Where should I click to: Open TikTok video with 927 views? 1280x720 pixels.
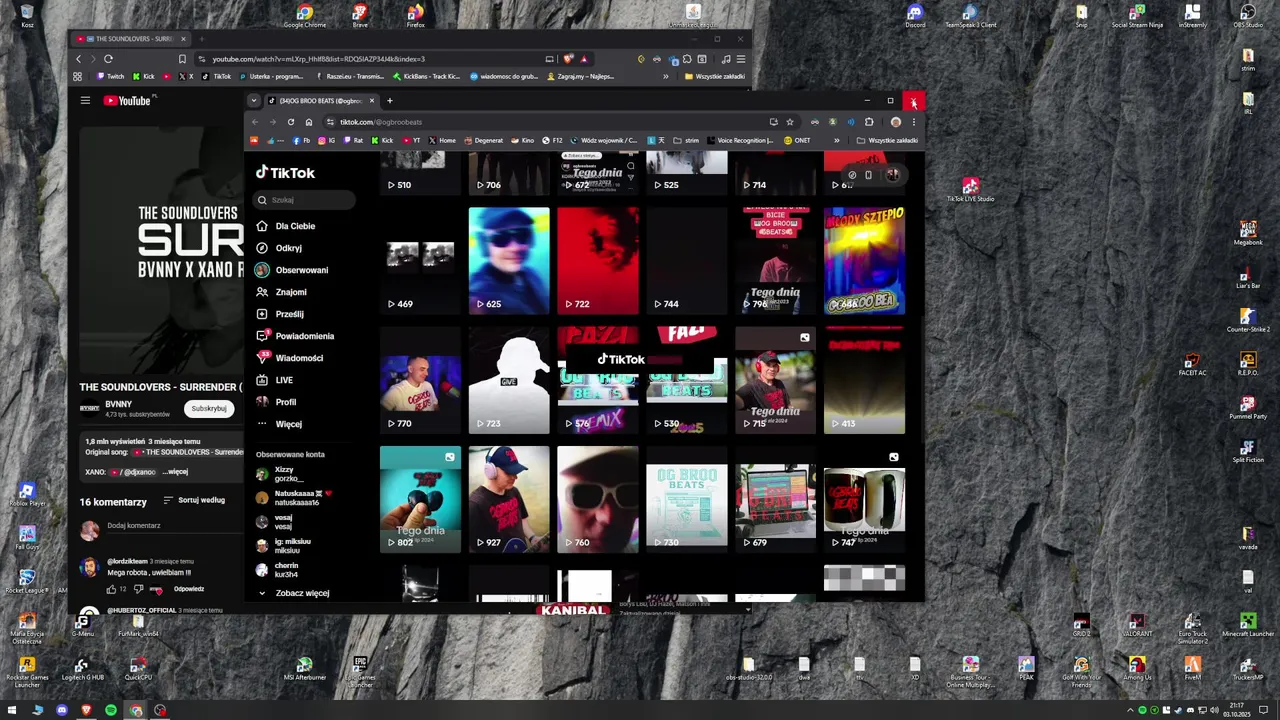pyautogui.click(x=509, y=499)
